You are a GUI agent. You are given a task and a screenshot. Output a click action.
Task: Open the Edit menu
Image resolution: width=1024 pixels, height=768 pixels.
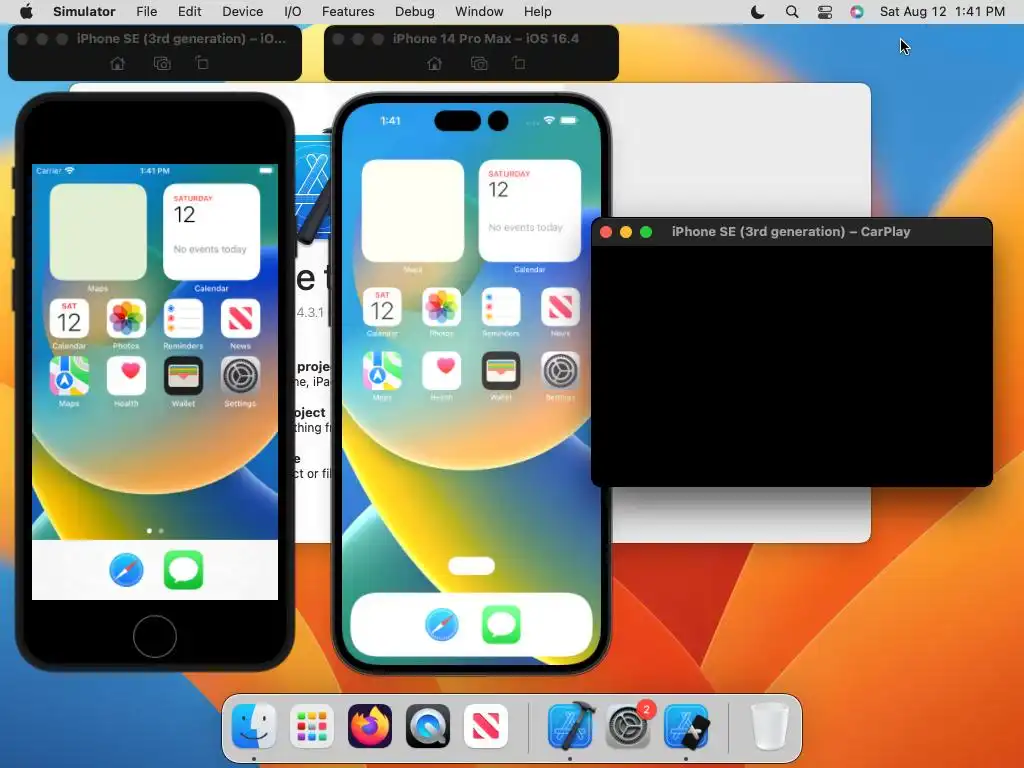[x=189, y=11]
